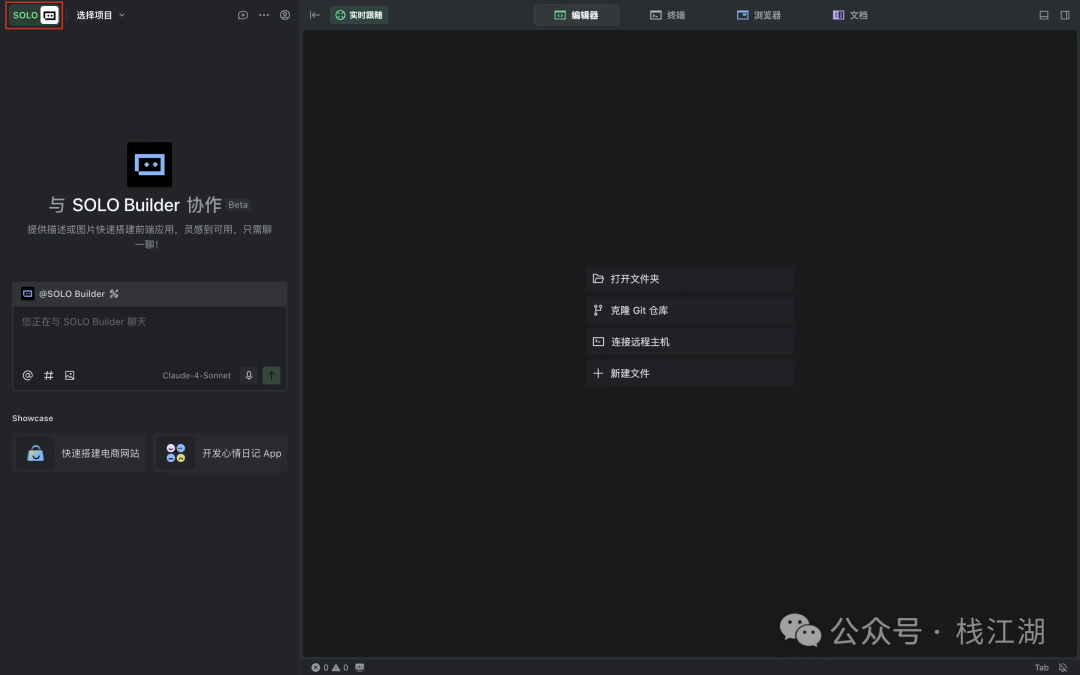This screenshot has width=1080, height=675.
Task: Open the Claude-4-Sonnet model selector
Action: [x=196, y=375]
